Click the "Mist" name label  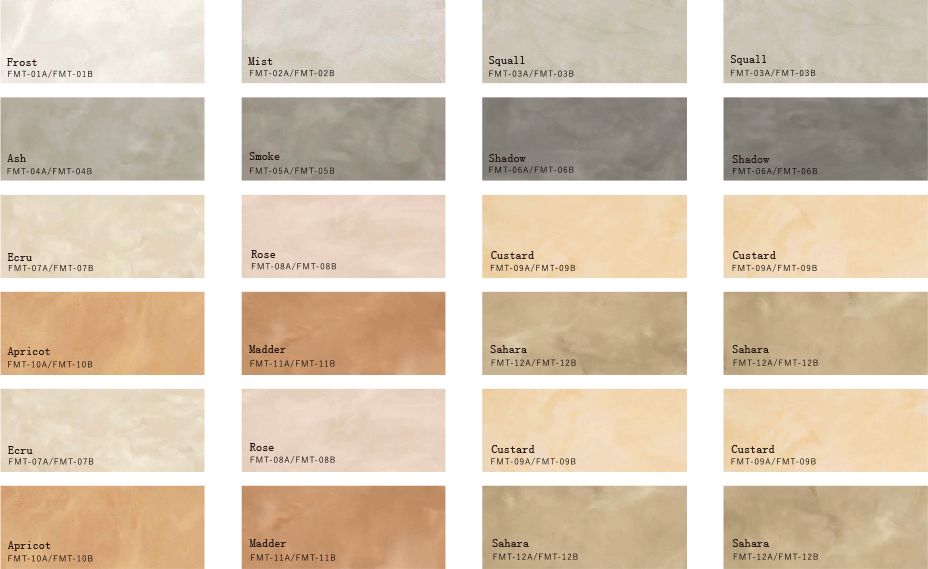(260, 61)
